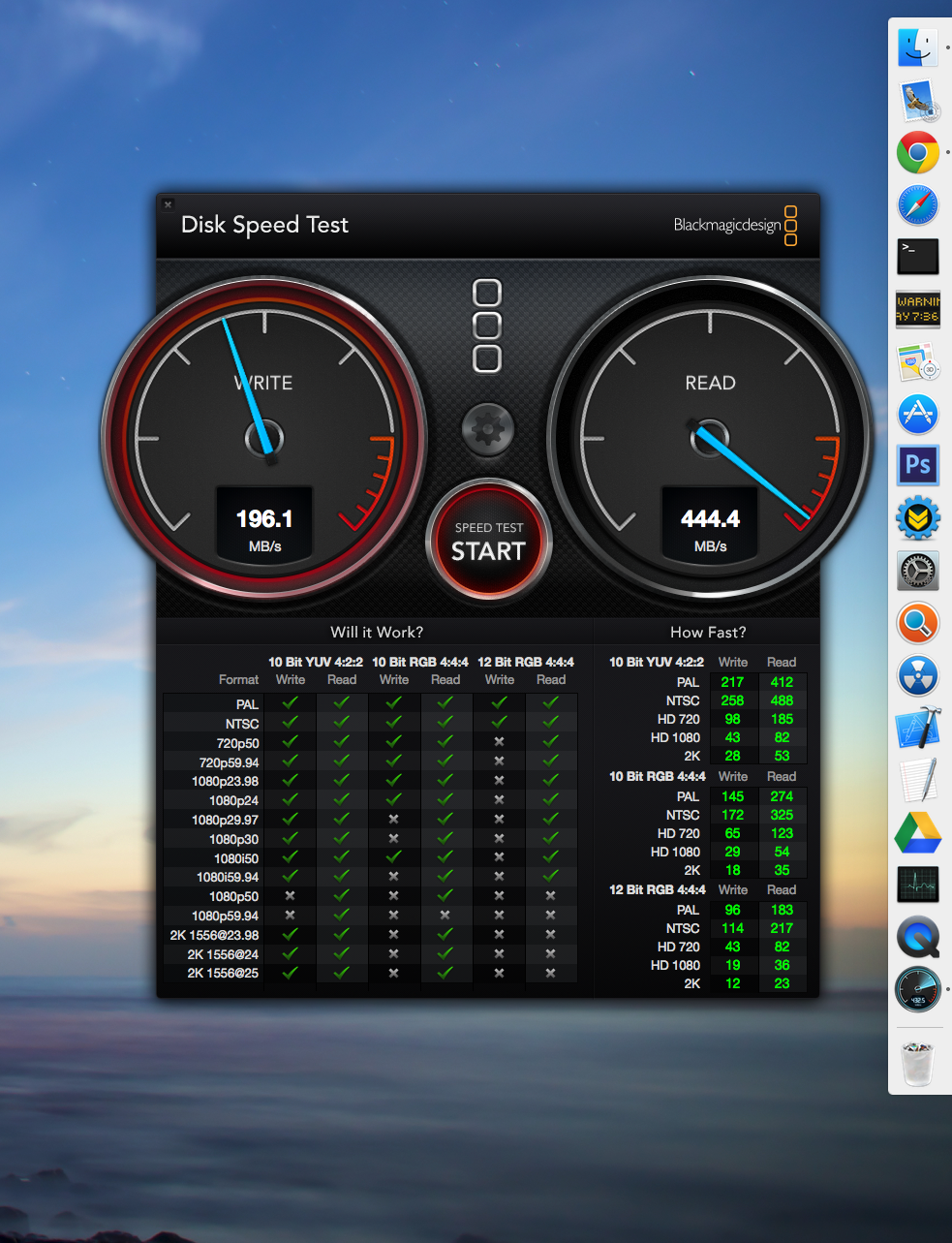Click 10 Bit YUV 4:2:2 column header in Will it Work
This screenshot has width=952, height=1243.
click(316, 662)
